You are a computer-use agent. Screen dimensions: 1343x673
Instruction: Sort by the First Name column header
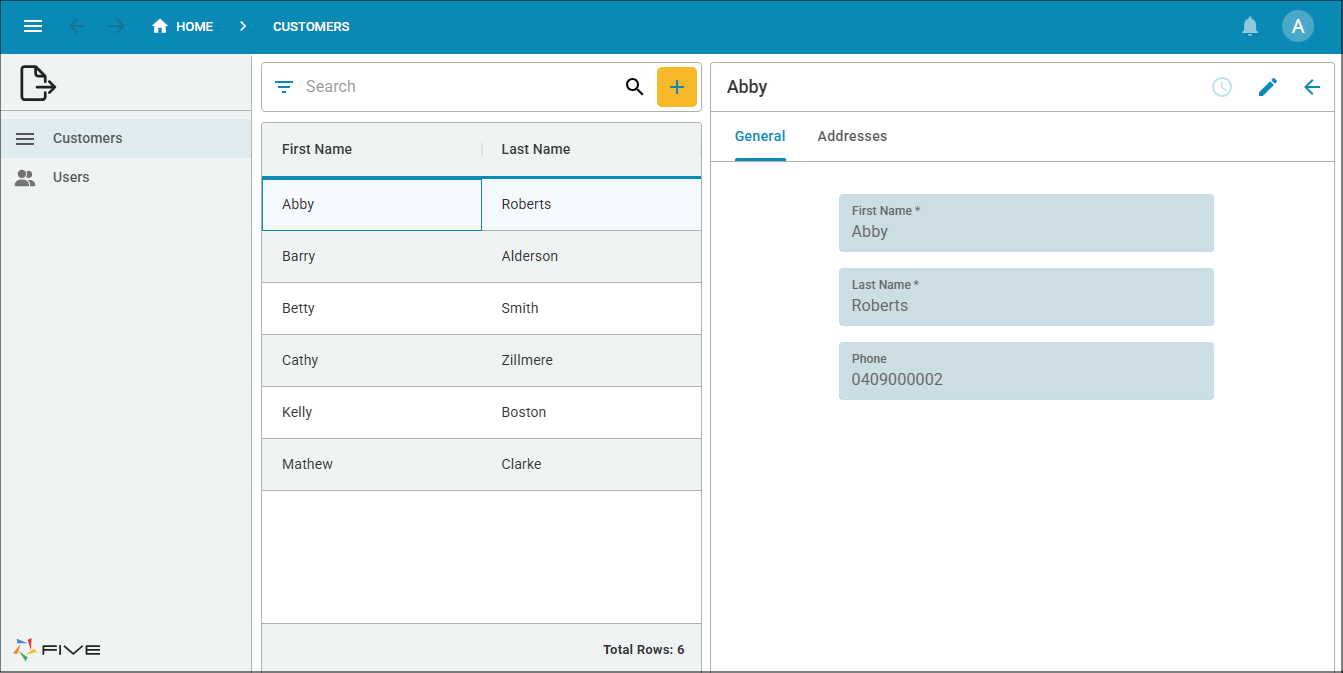[x=317, y=149]
